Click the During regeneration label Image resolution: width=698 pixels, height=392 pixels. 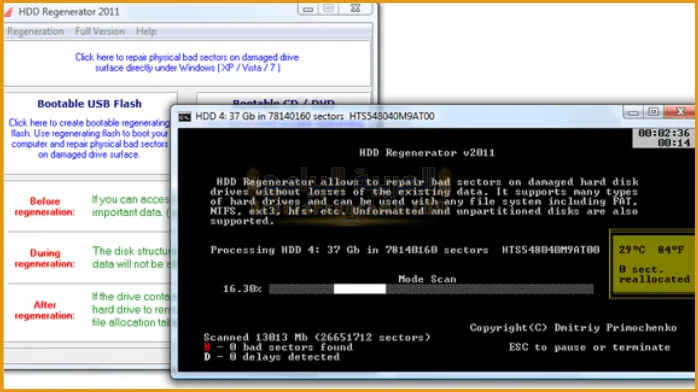pos(45,258)
